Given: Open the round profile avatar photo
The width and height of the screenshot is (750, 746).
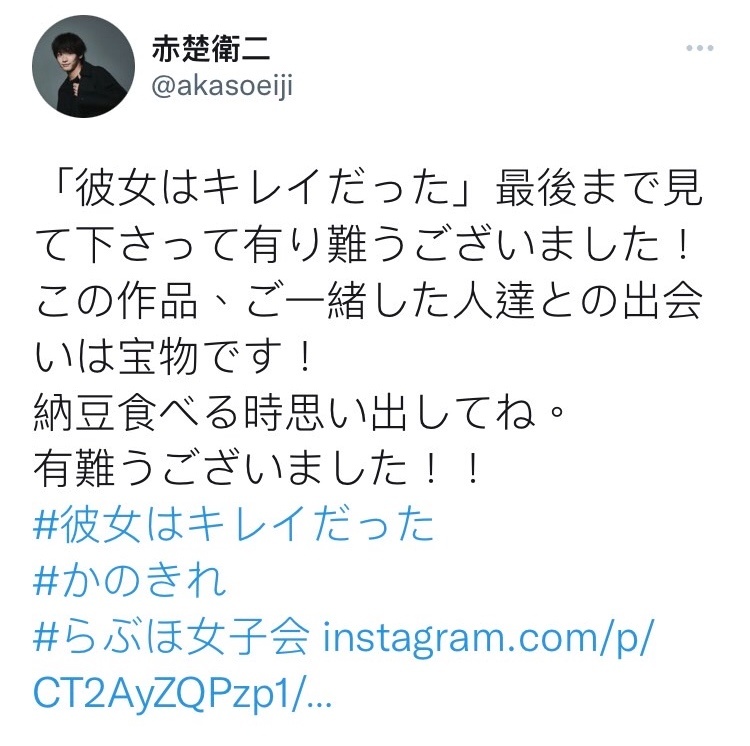Looking at the screenshot, I should pyautogui.click(x=83, y=66).
